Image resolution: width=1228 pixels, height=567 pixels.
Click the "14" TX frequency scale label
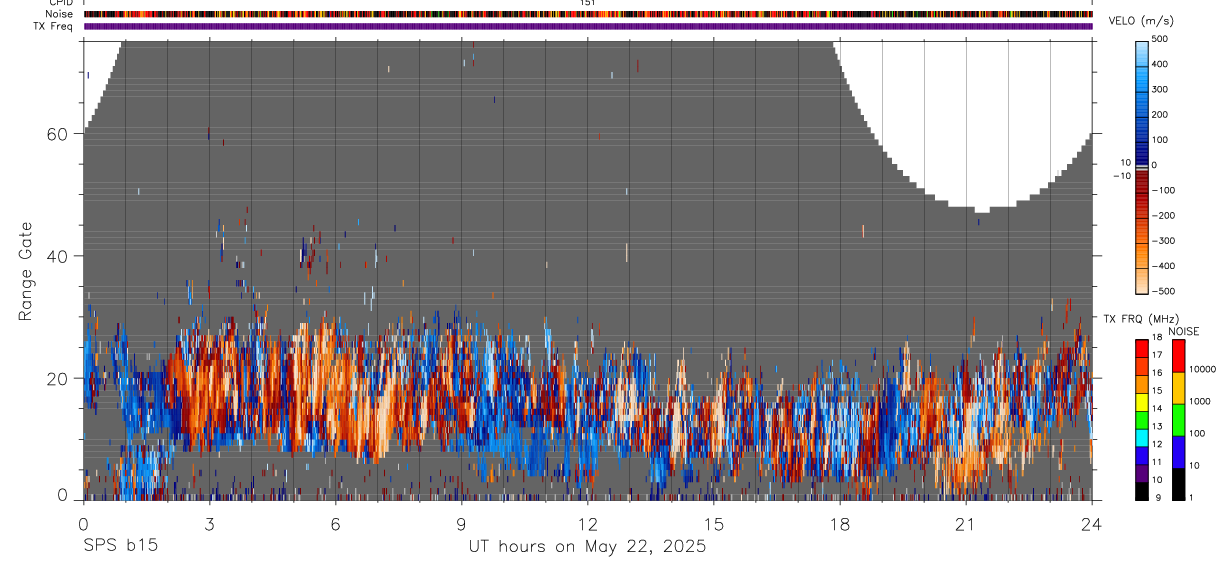[1156, 409]
